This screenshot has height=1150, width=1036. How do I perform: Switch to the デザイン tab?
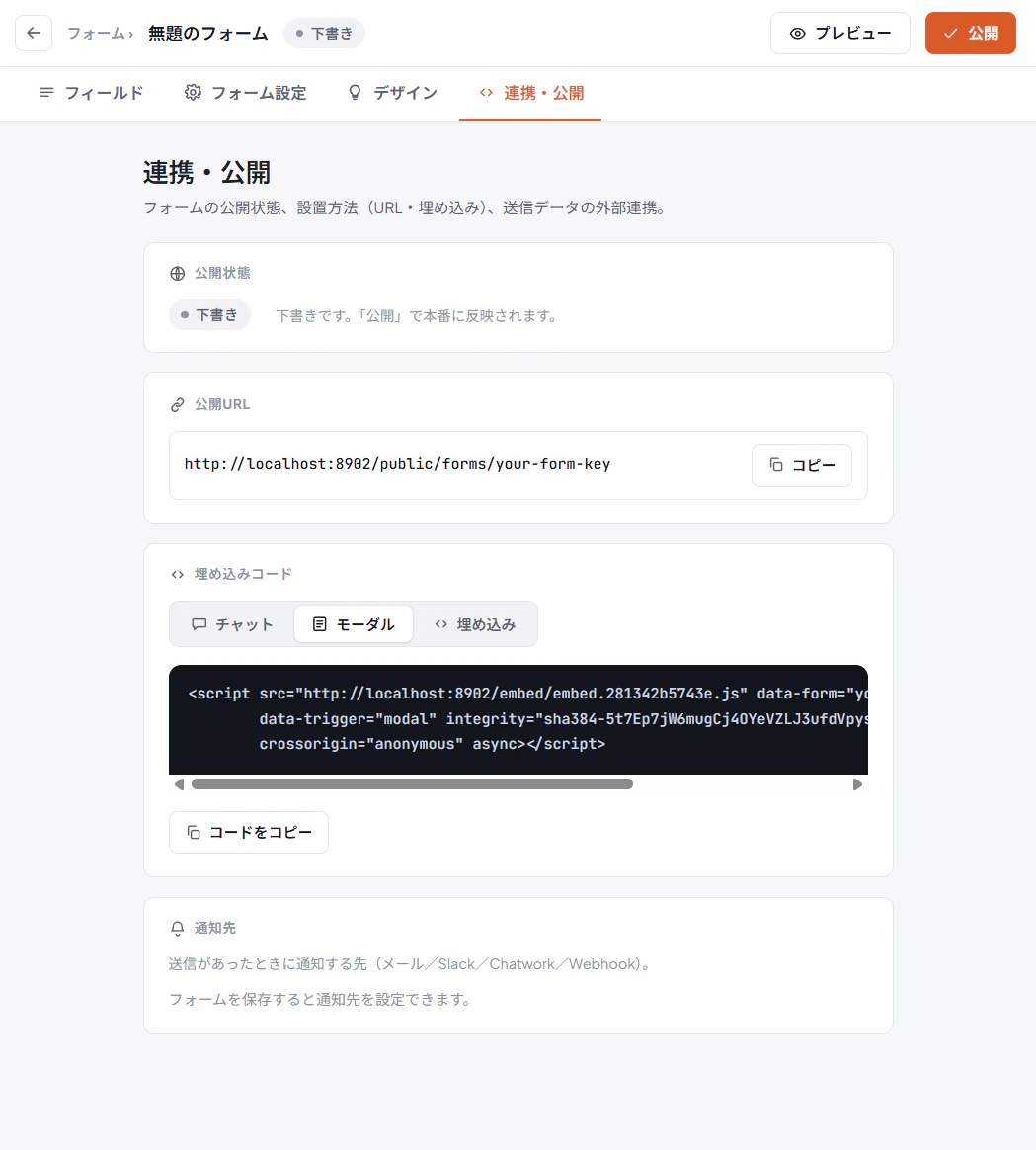pos(392,93)
